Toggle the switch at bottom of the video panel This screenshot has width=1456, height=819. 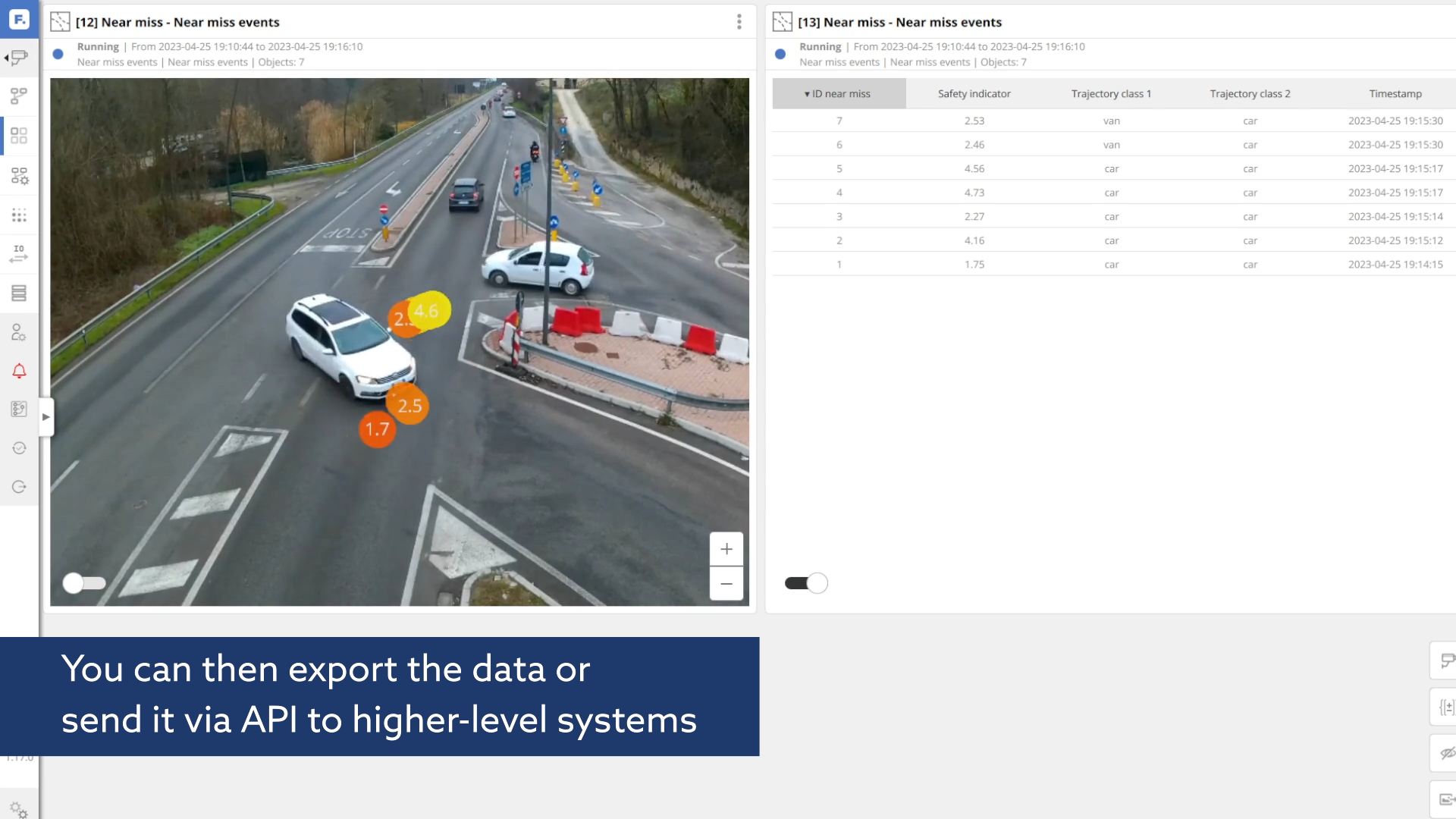83,583
